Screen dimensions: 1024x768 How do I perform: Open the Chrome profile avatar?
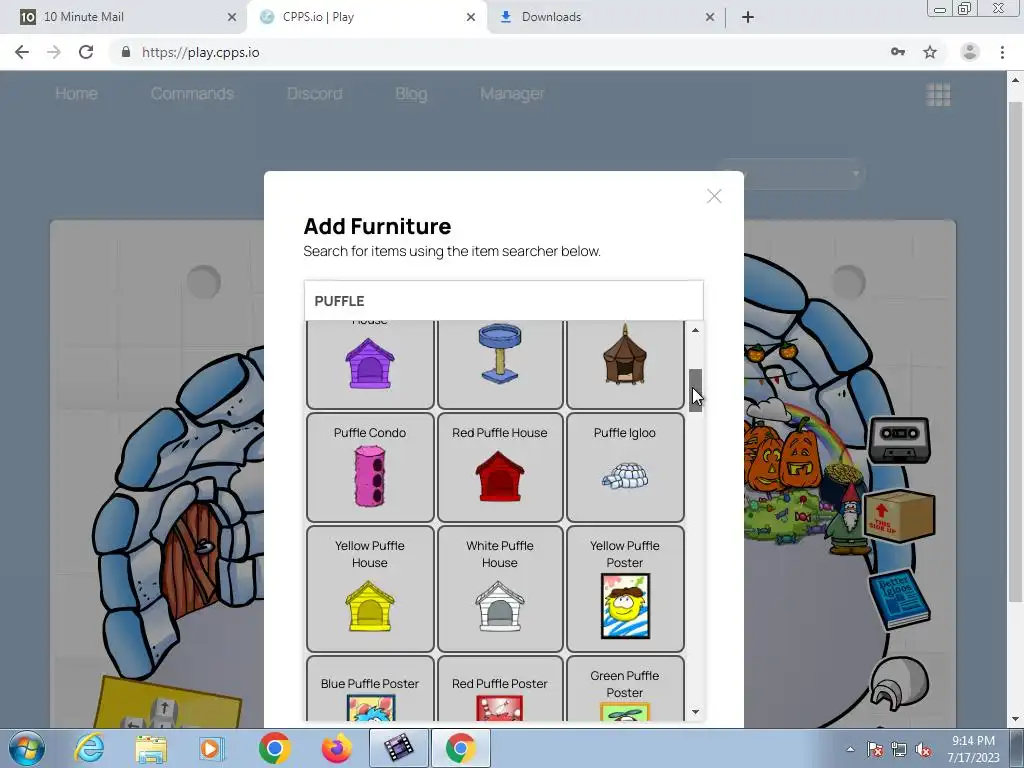tap(970, 52)
